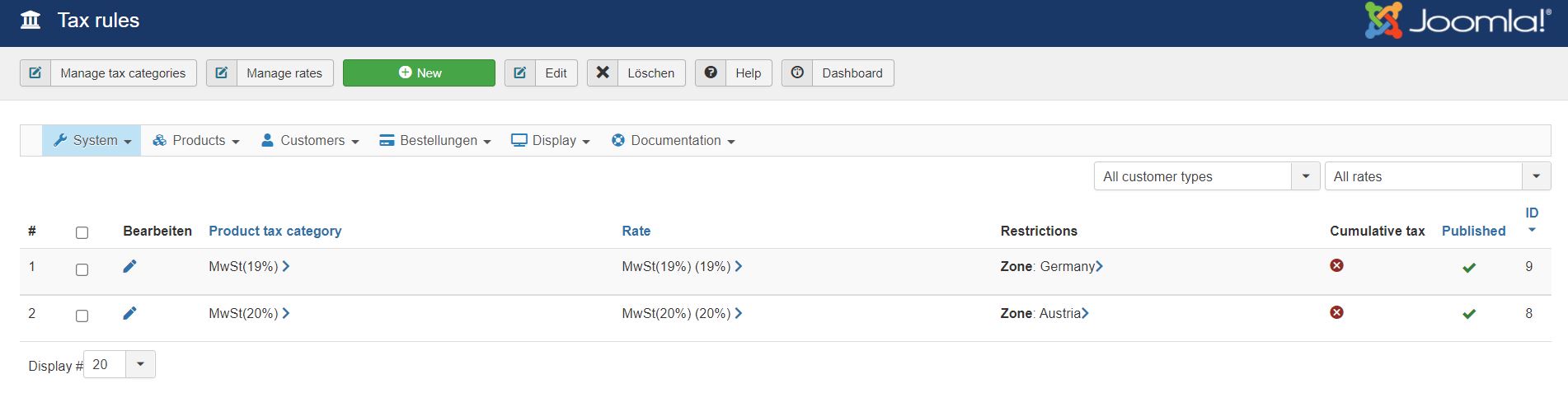Click the green New button
Image resolution: width=1568 pixels, height=393 pixels.
pos(419,73)
